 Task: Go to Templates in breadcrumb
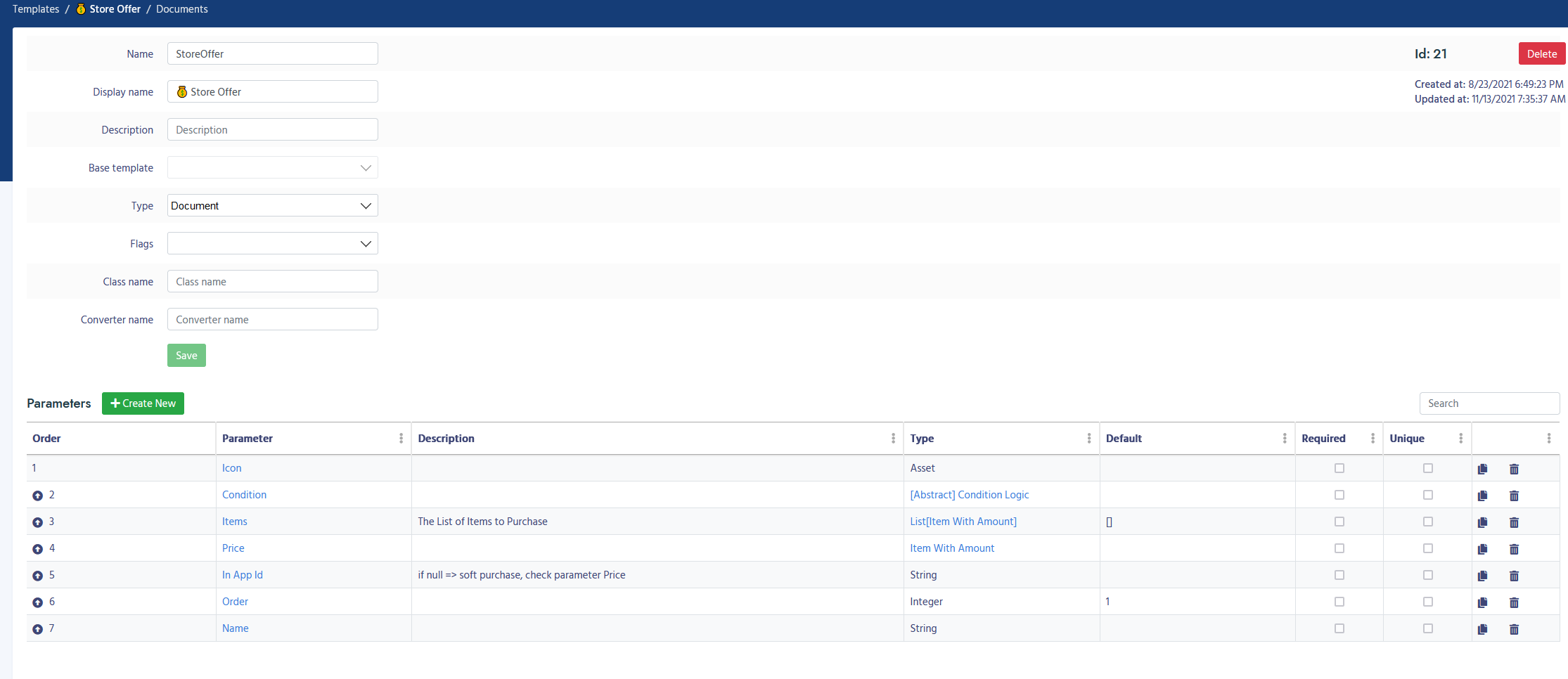[36, 9]
